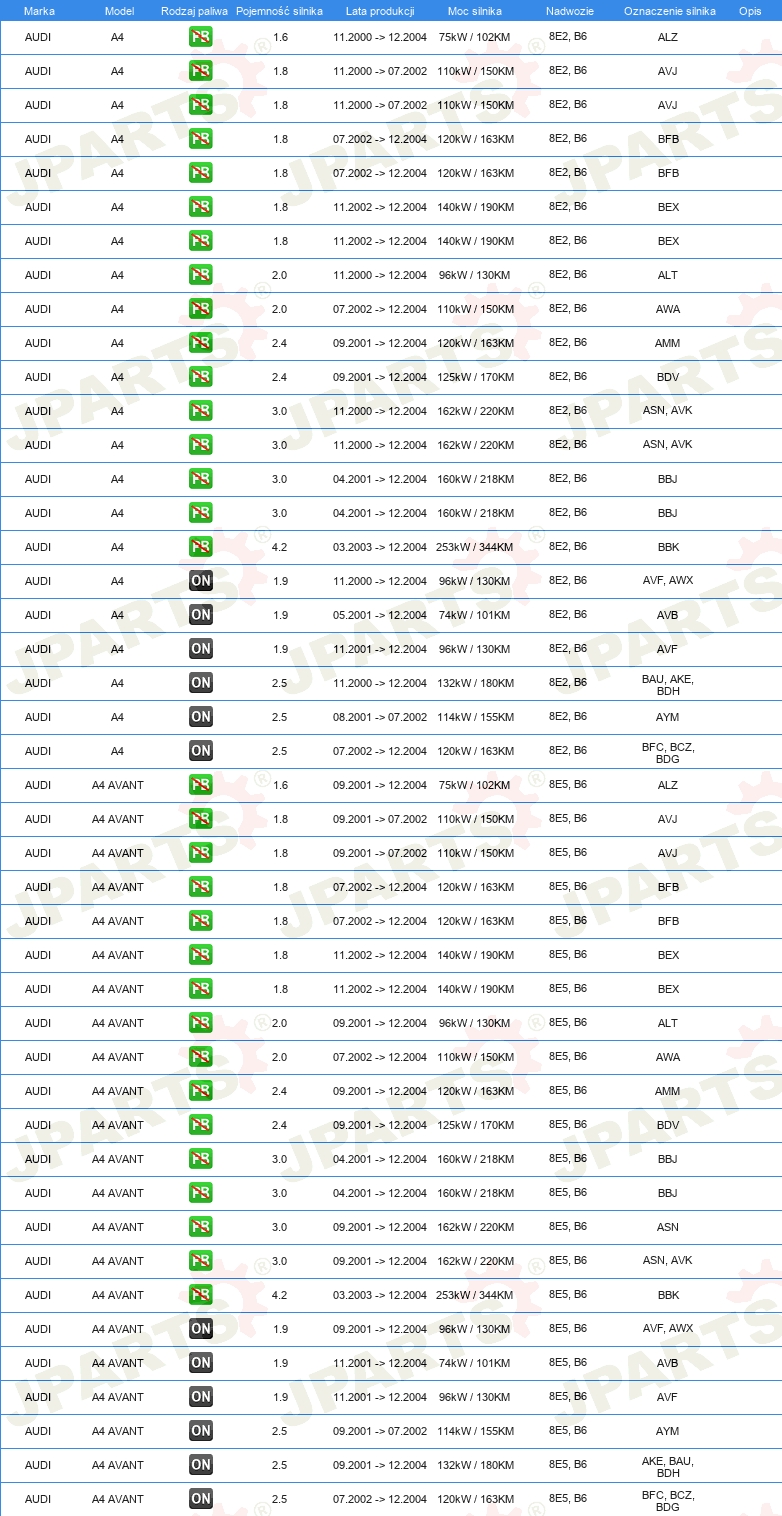Select '75kW / 102KM' in the plain A4 row

coord(475,38)
